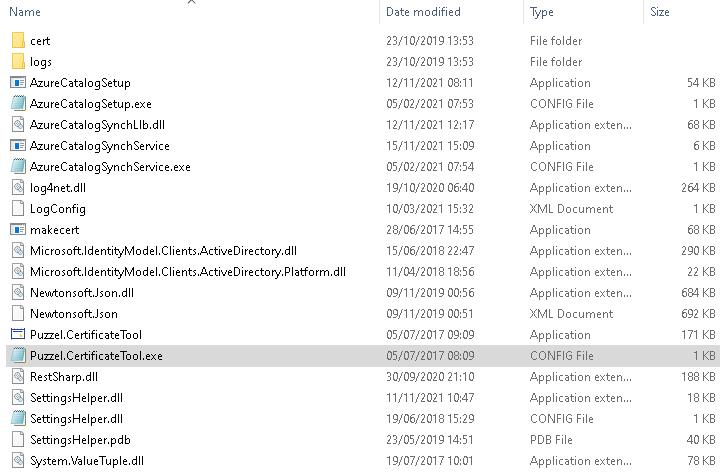
Task: Select Microsoft.IdentityModel.Clients.ActiveDirectory.Platform.dll file
Action: tap(187, 272)
